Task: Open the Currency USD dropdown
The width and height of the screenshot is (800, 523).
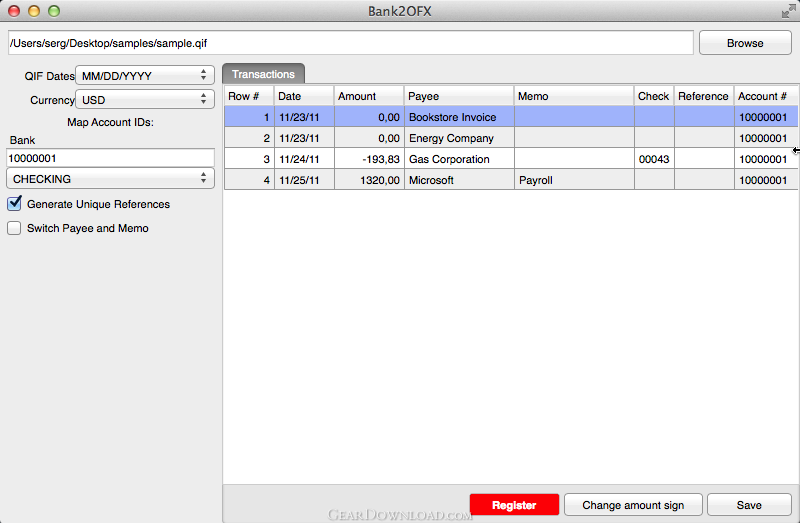Action: point(145,99)
